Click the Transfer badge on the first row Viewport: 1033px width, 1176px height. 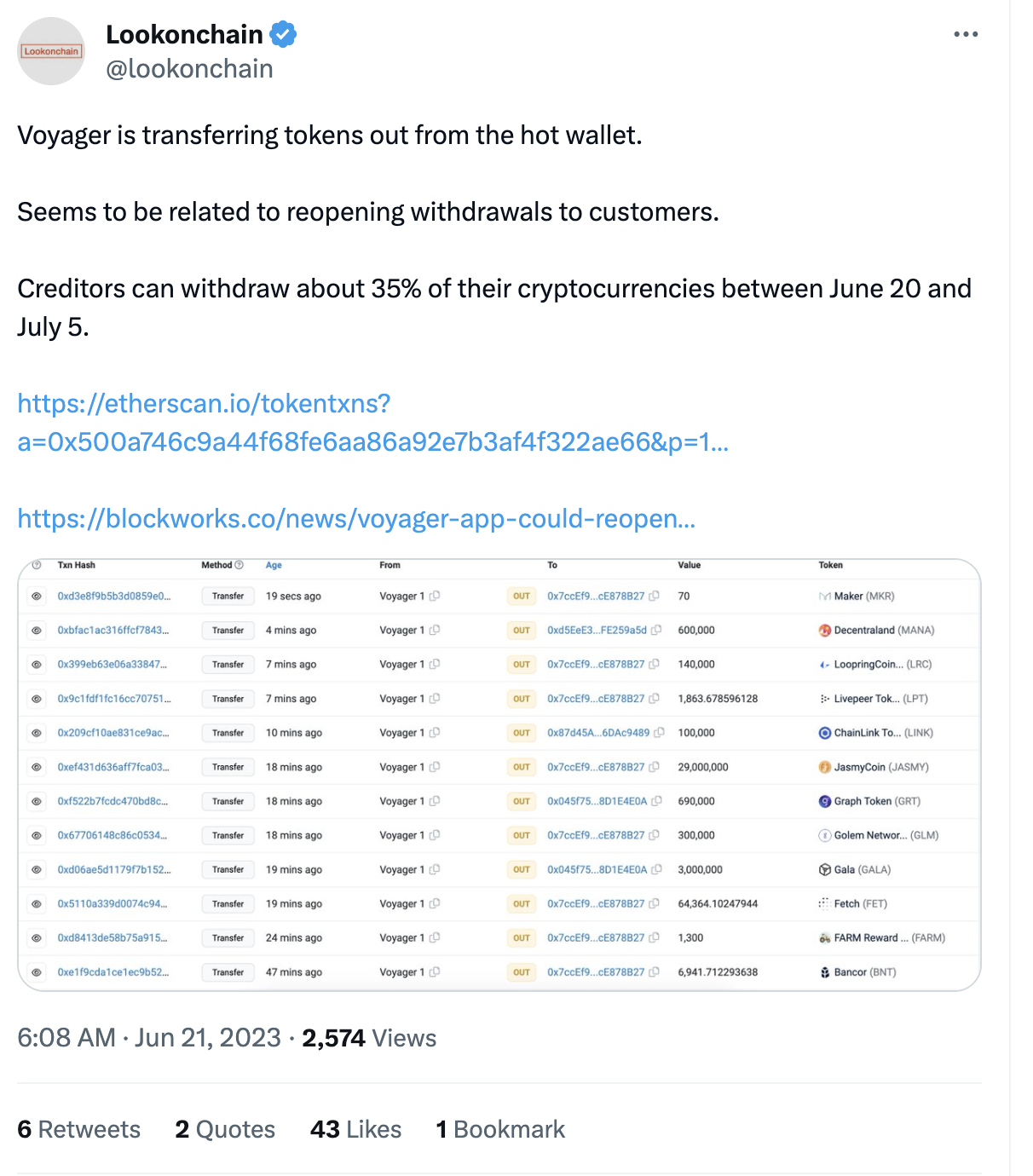227,597
